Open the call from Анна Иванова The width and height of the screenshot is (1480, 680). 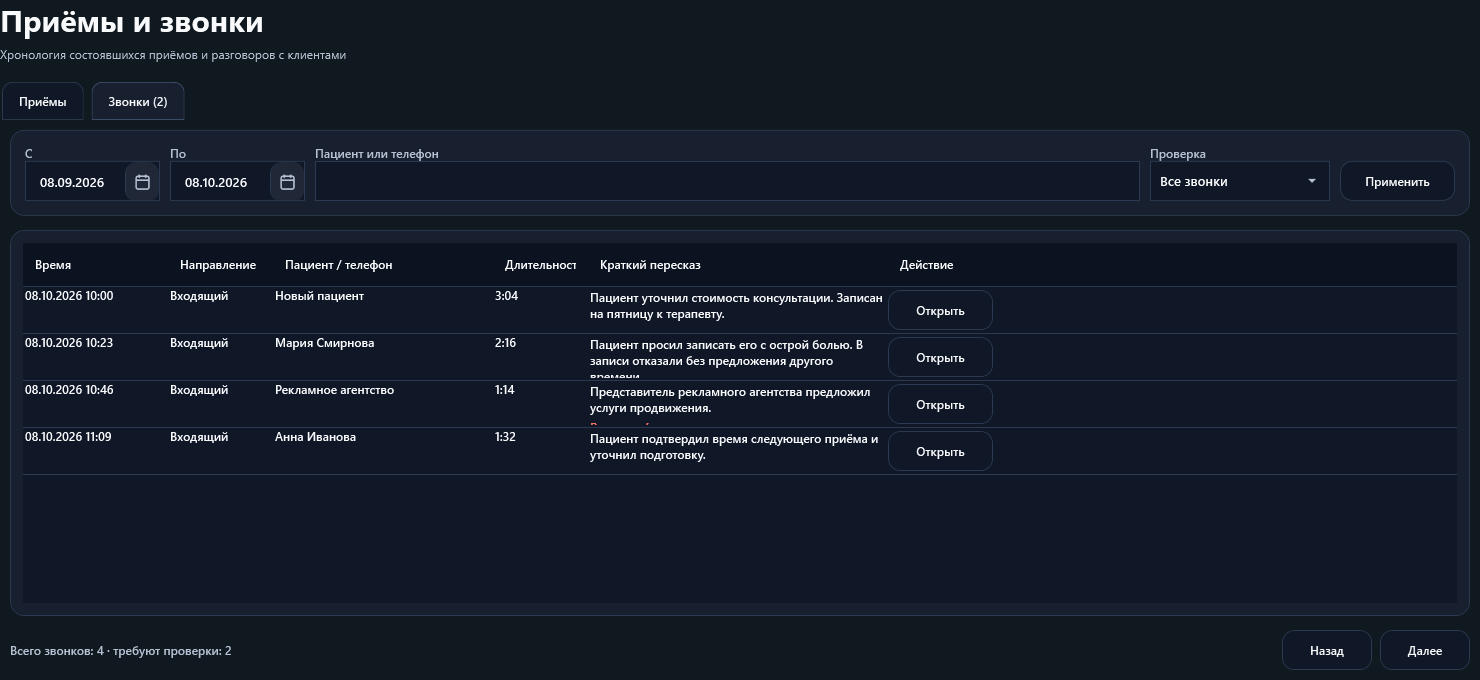[940, 451]
